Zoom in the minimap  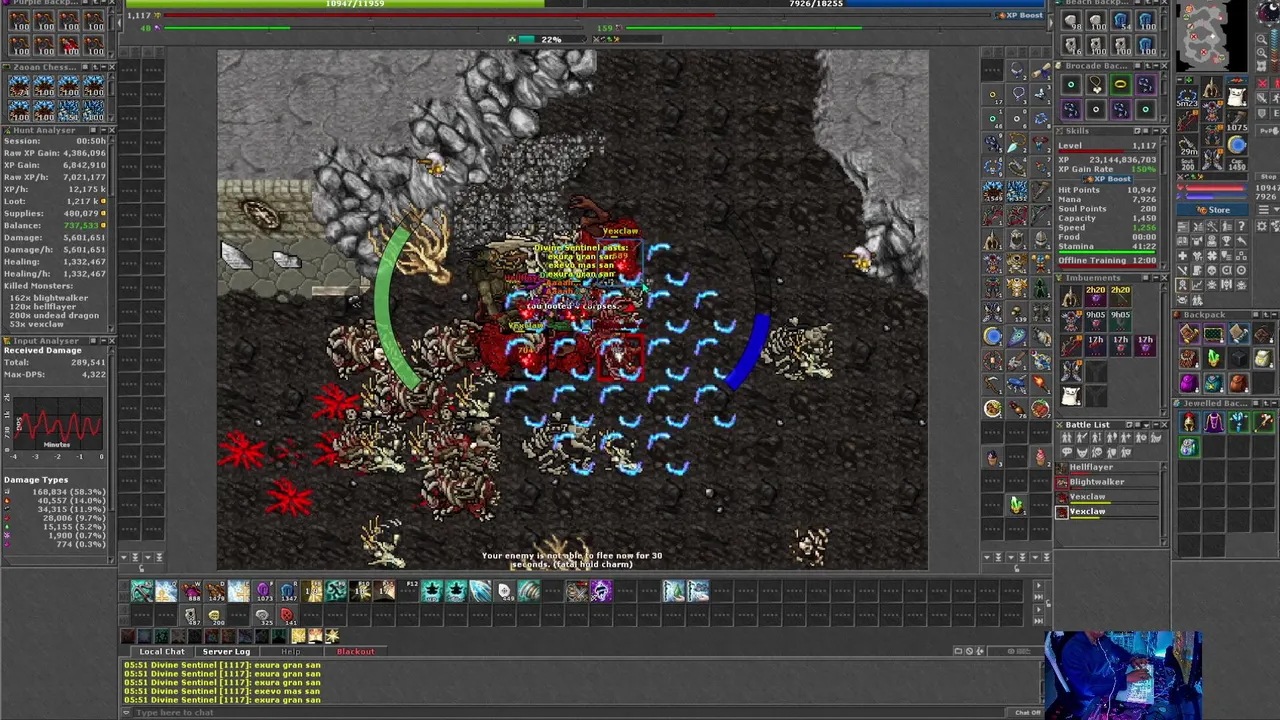click(1262, 53)
